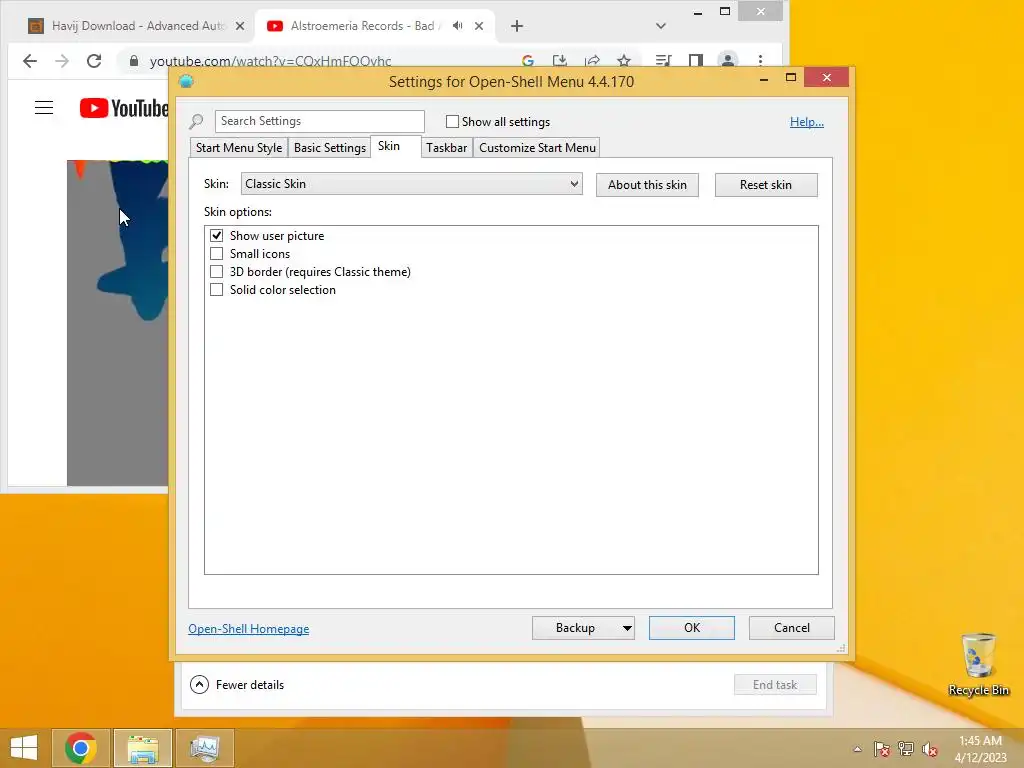Click the Open-Shell icon in the title bar
Image resolution: width=1024 pixels, height=768 pixels.
(186, 82)
